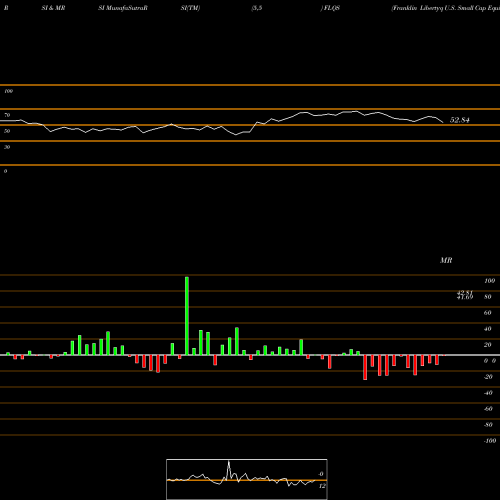
Task: Click the 'Franklin Libertyq U.S. Small Cap' title
Action: coord(446,8)
